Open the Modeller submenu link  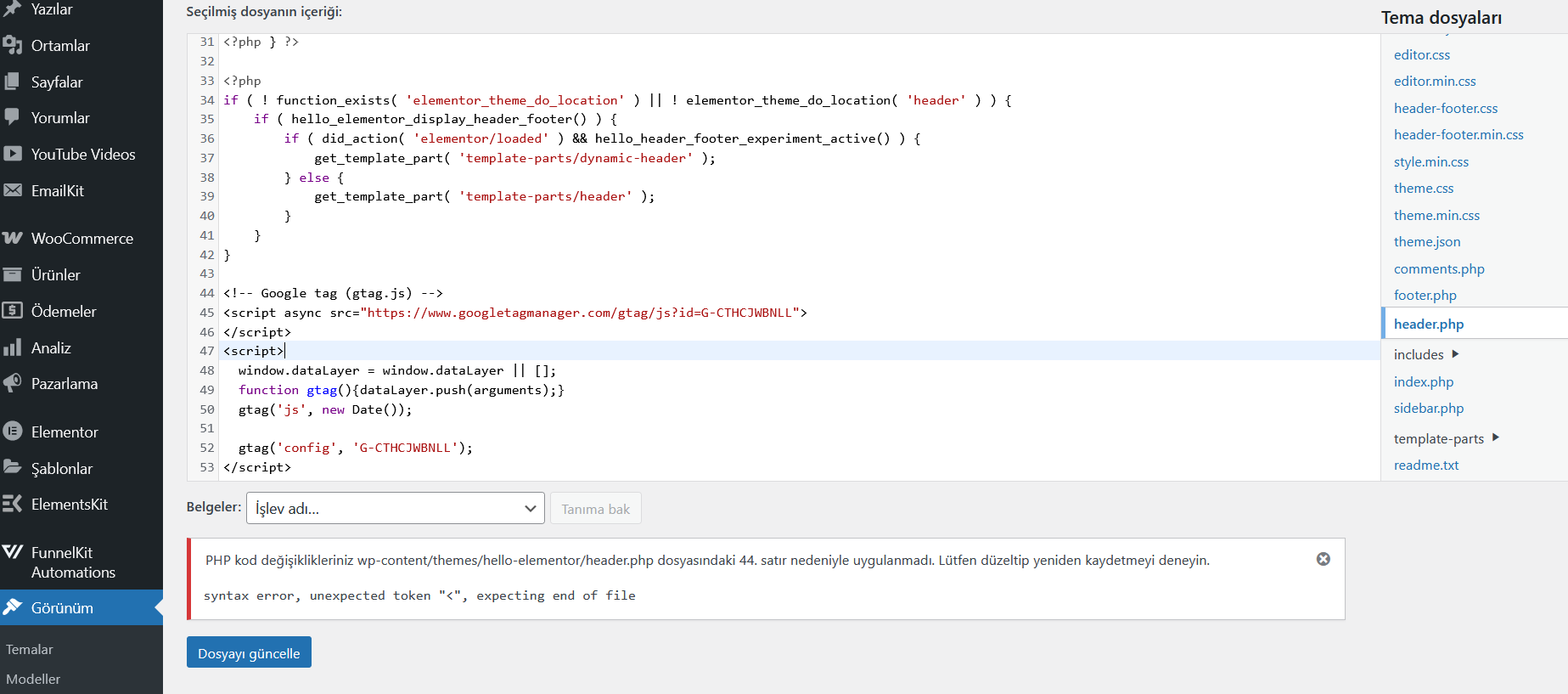coord(33,679)
